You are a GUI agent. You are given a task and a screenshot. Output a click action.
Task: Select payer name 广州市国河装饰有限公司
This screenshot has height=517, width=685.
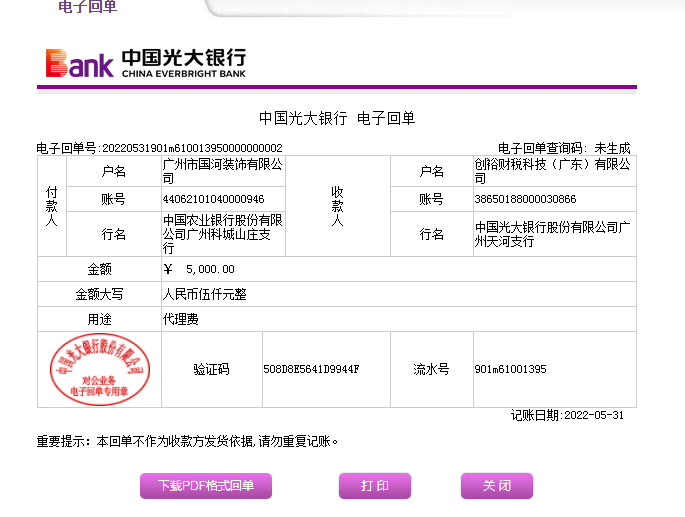223,171
